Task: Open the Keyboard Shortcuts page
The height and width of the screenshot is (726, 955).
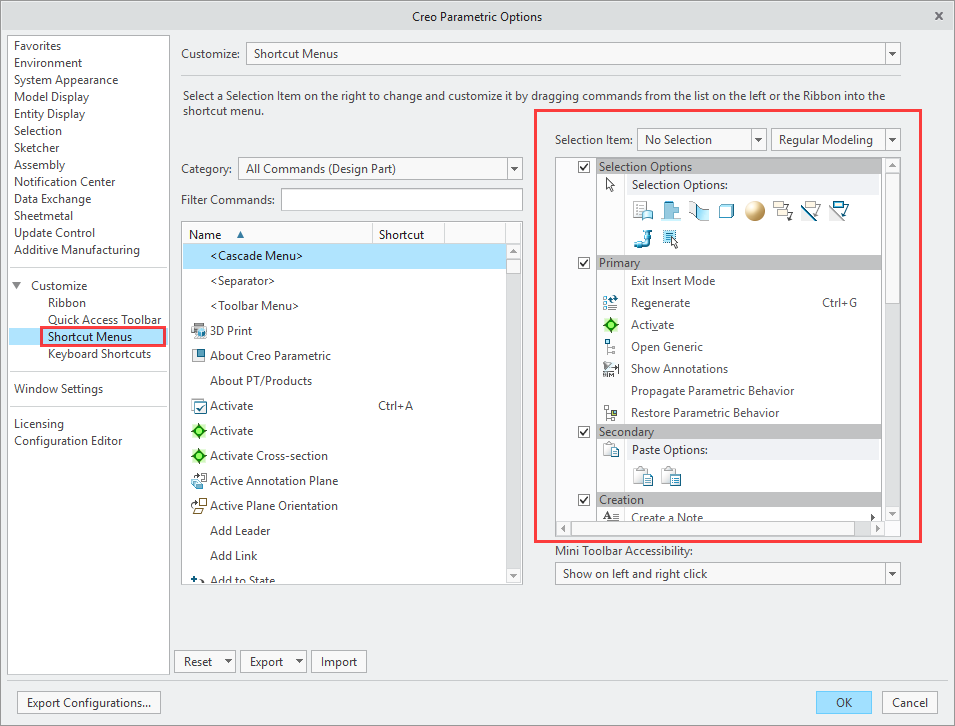Action: click(99, 354)
